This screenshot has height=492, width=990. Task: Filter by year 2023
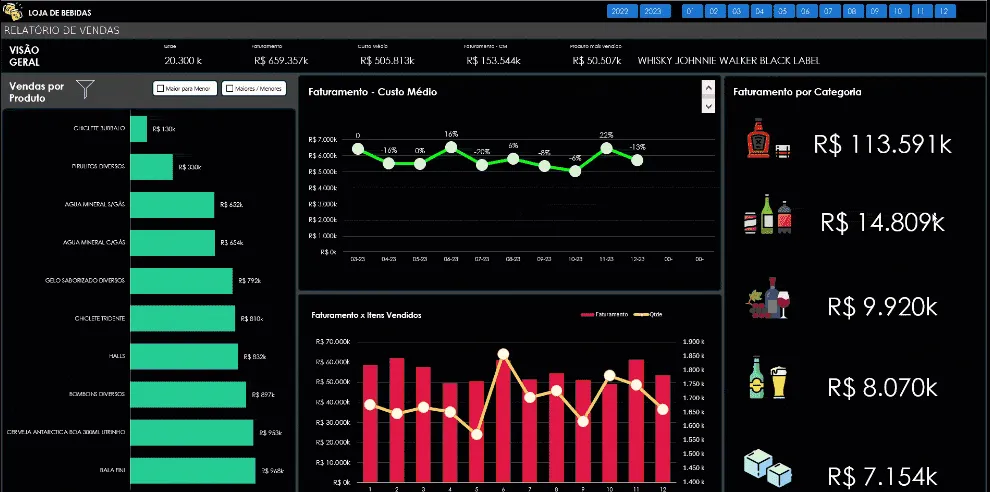pyautogui.click(x=655, y=11)
